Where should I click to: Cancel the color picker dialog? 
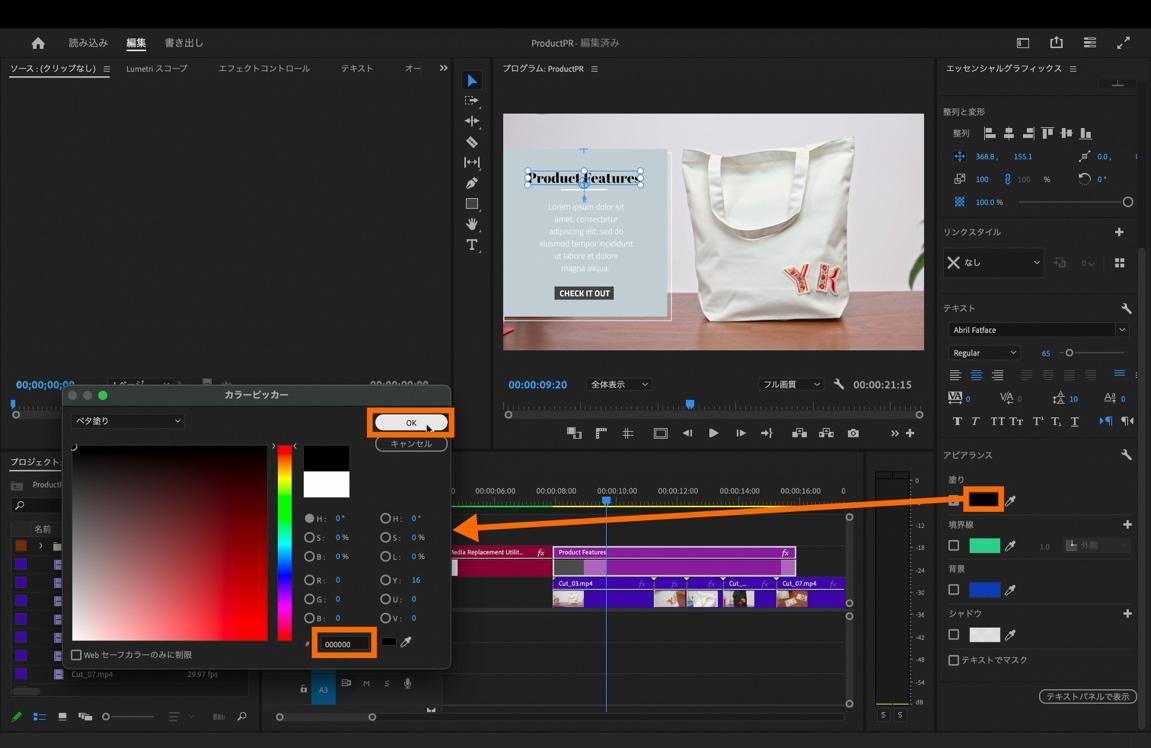tap(411, 443)
